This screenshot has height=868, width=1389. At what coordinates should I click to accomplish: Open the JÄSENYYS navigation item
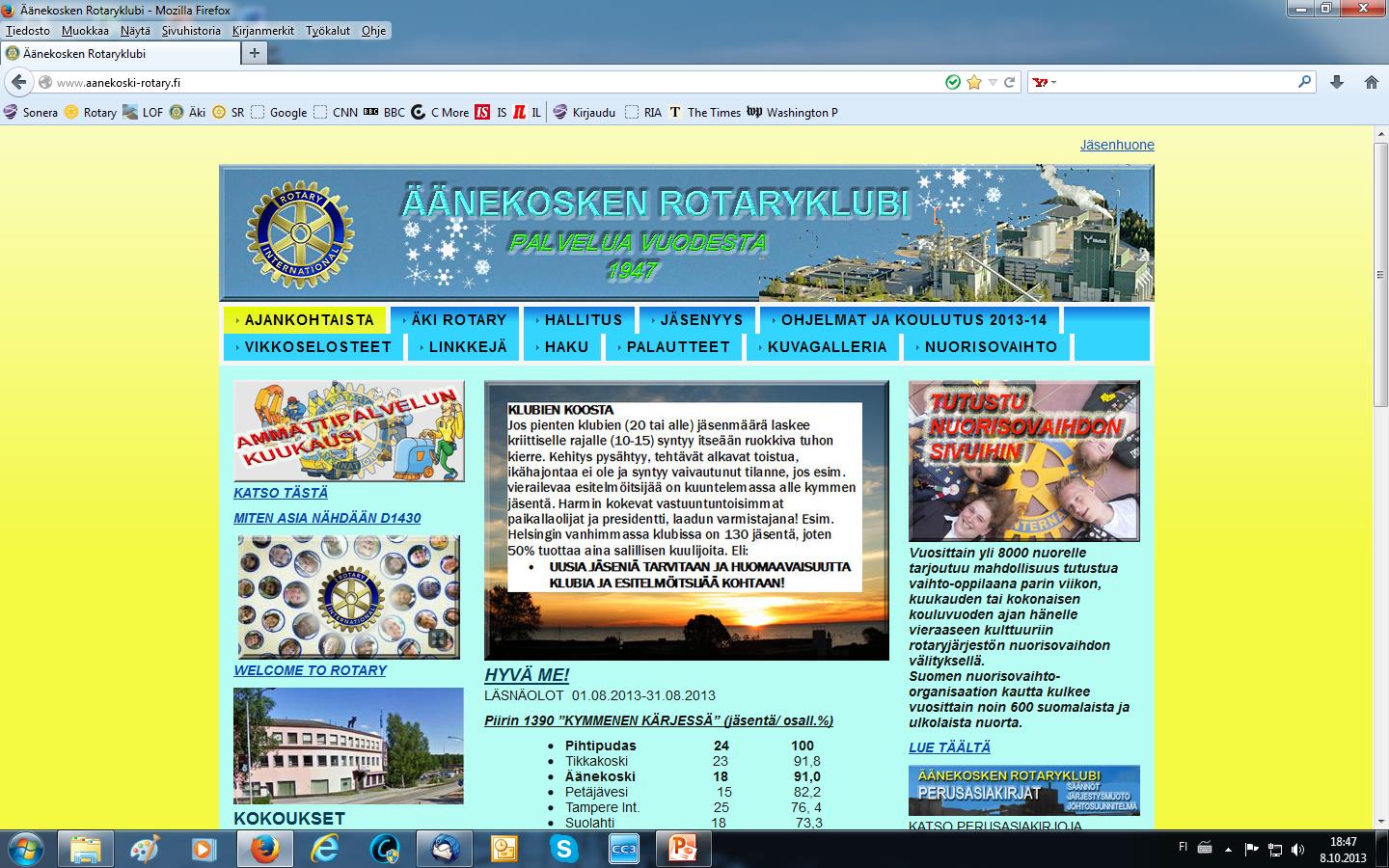click(696, 319)
